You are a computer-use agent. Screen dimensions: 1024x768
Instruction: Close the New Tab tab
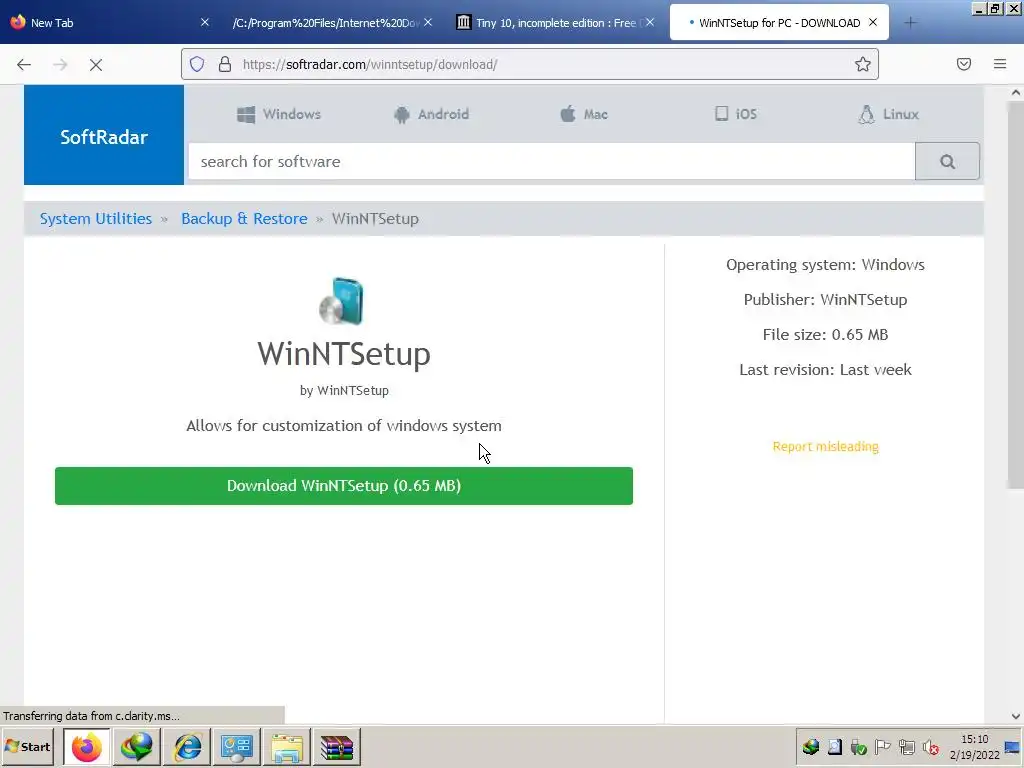(204, 22)
